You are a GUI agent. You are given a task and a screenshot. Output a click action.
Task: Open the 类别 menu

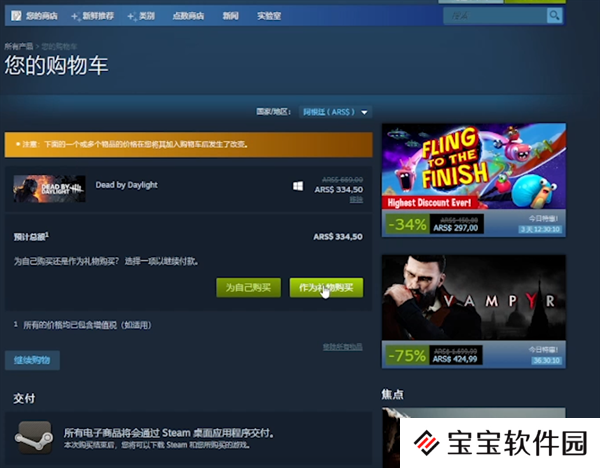[147, 16]
